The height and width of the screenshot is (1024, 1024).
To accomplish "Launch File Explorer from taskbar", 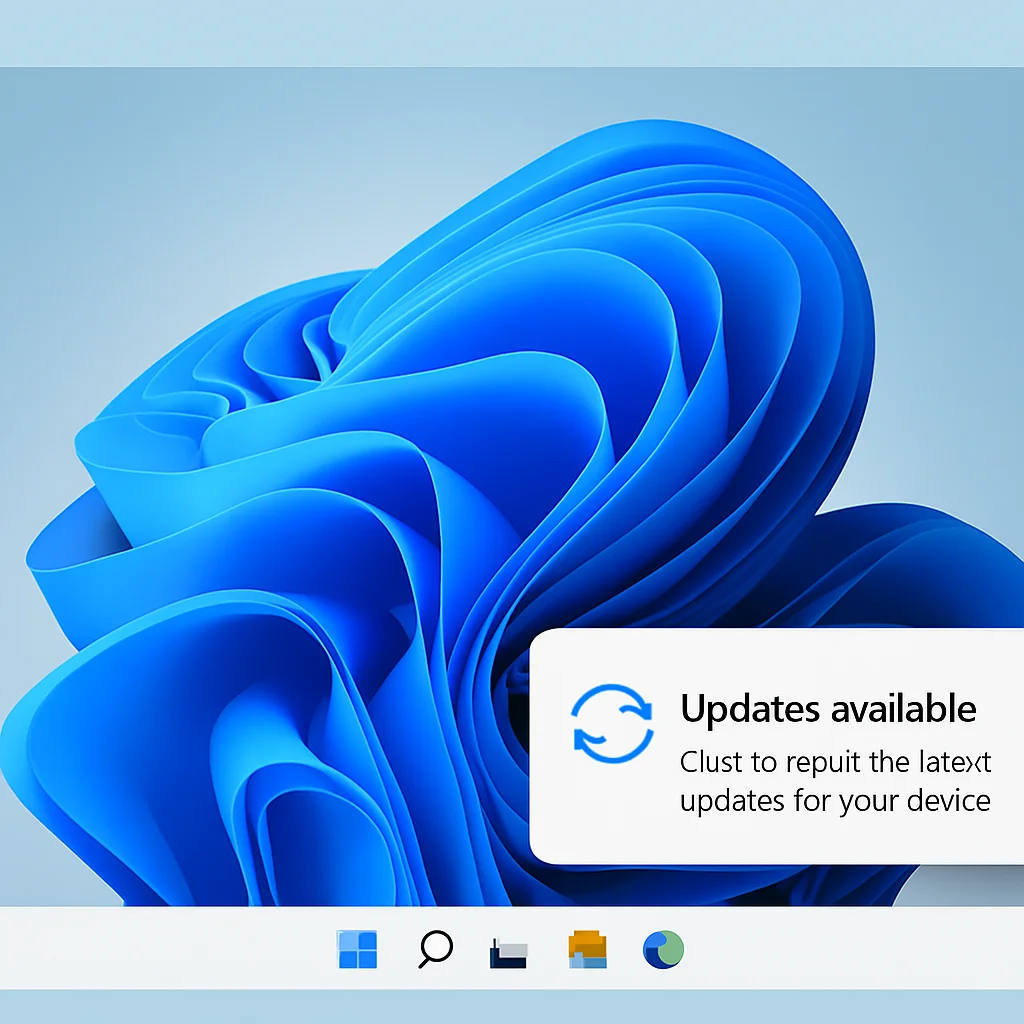I will [x=587, y=949].
